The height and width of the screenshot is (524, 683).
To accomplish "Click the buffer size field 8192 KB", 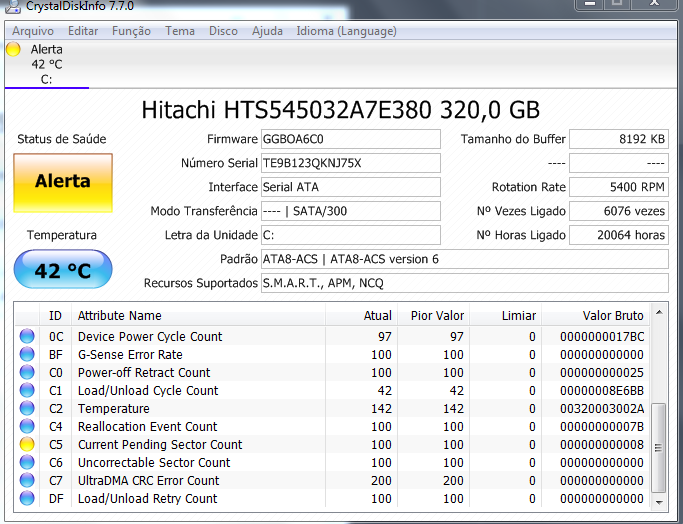I will click(619, 139).
